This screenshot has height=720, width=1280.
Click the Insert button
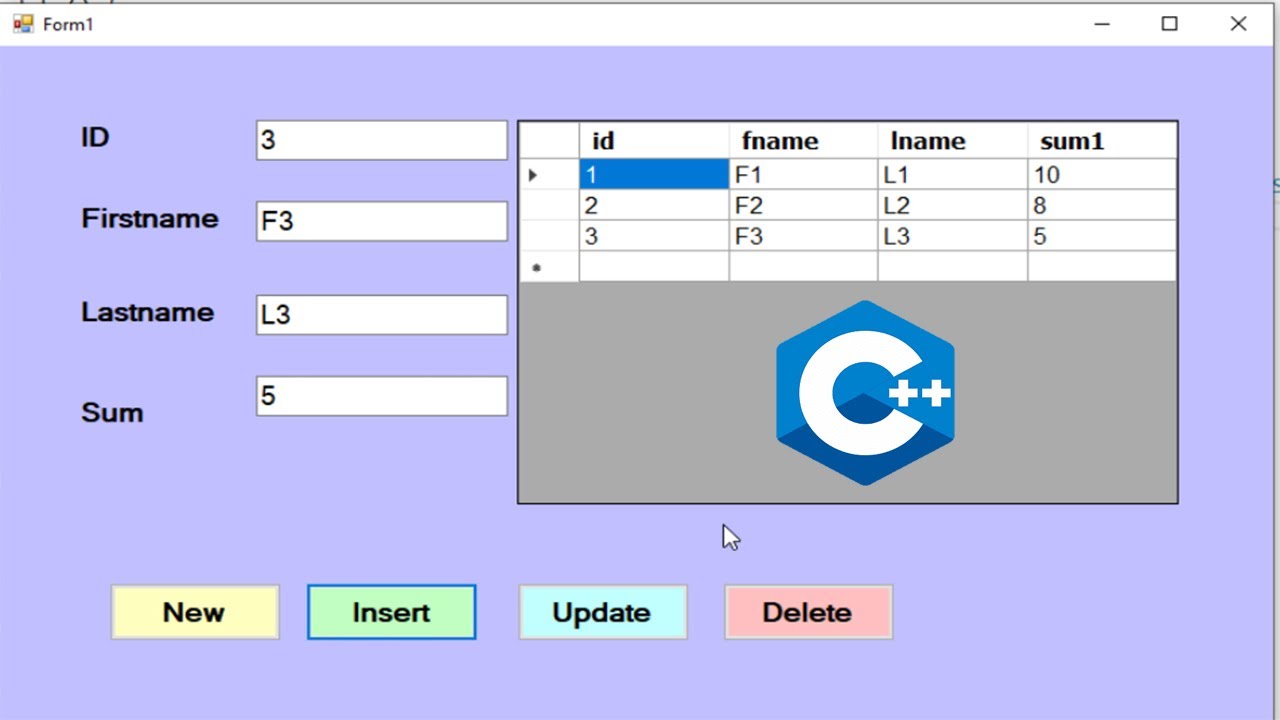coord(391,612)
